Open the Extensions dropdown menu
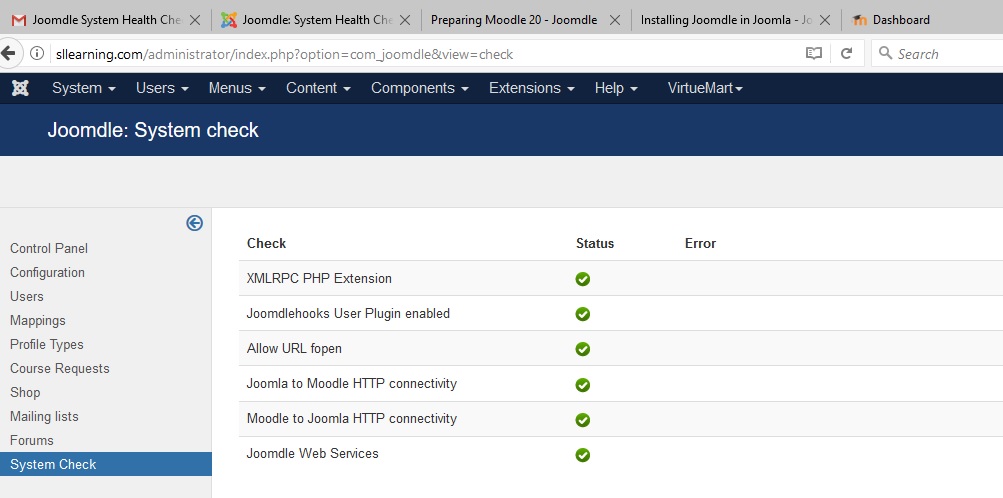1003x498 pixels. pyautogui.click(x=531, y=88)
